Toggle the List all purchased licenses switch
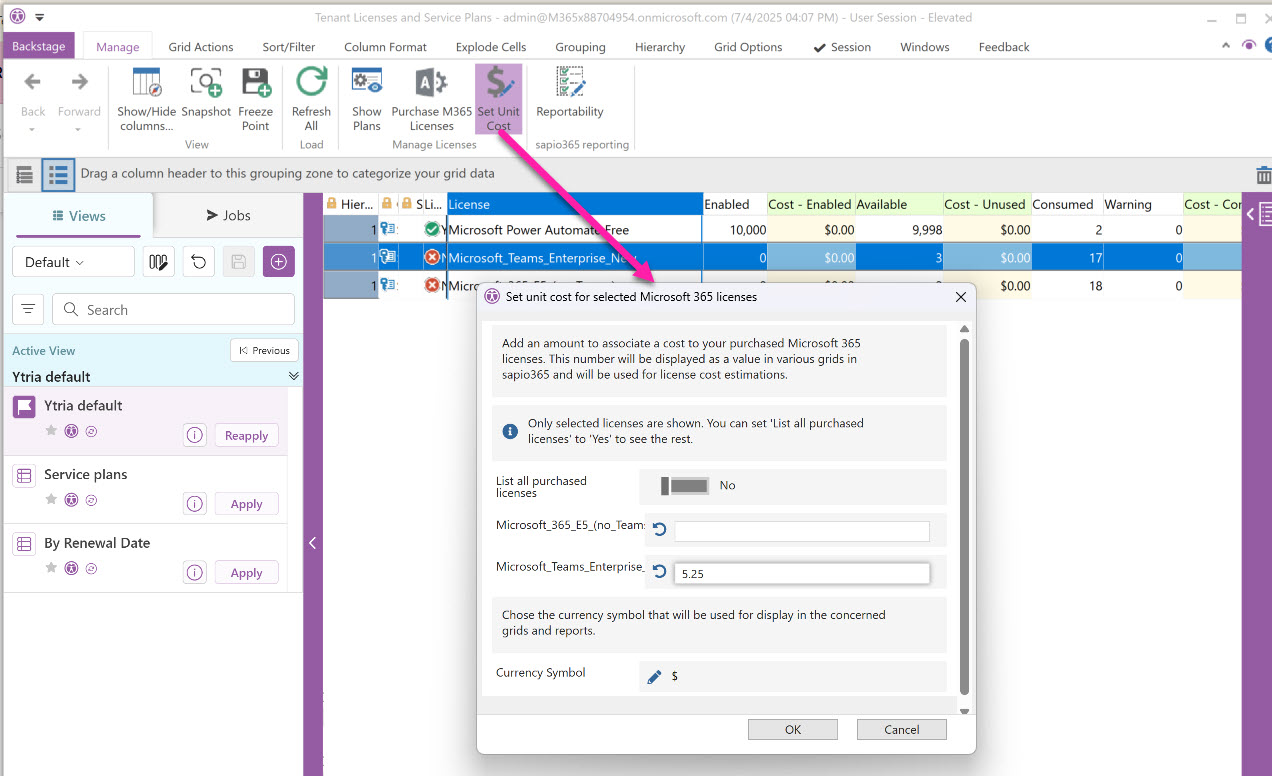Viewport: 1272px width, 776px height. (x=685, y=485)
